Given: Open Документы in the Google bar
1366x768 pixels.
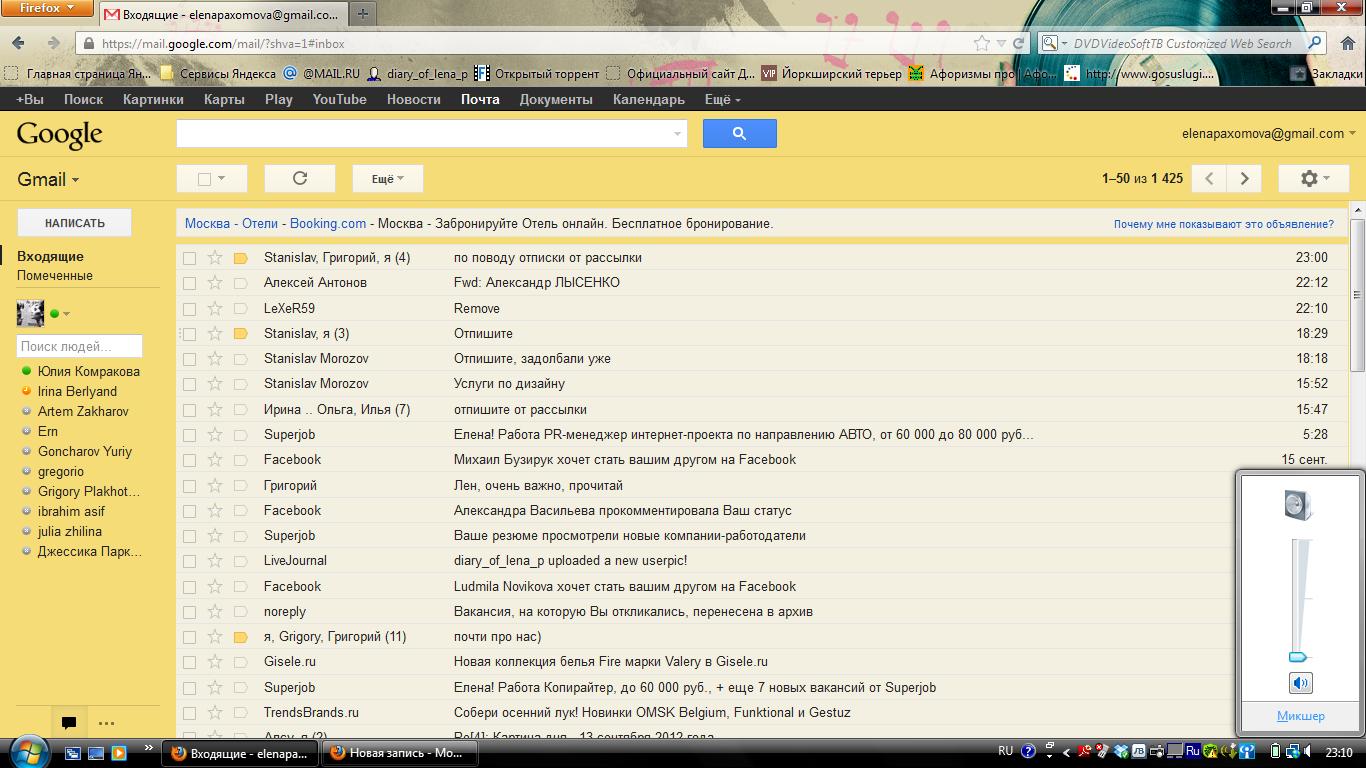Looking at the screenshot, I should click(556, 99).
